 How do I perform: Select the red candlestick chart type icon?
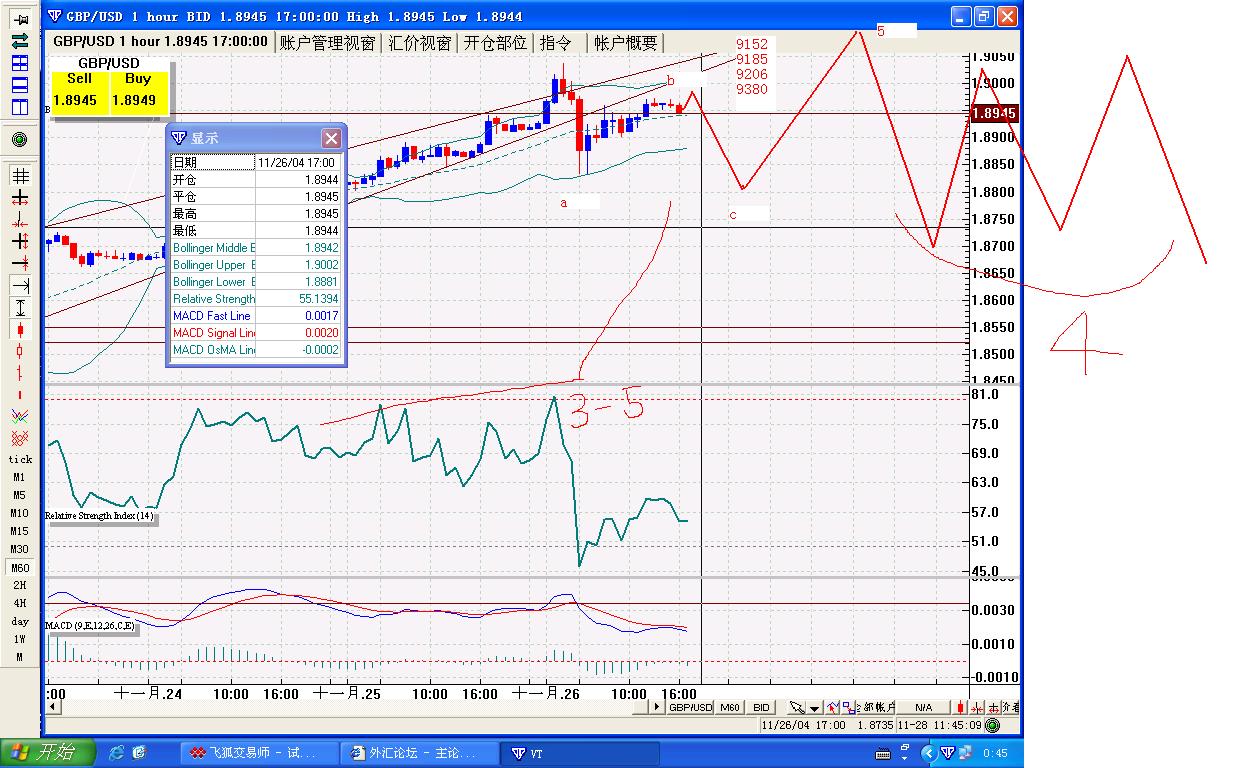point(20,329)
